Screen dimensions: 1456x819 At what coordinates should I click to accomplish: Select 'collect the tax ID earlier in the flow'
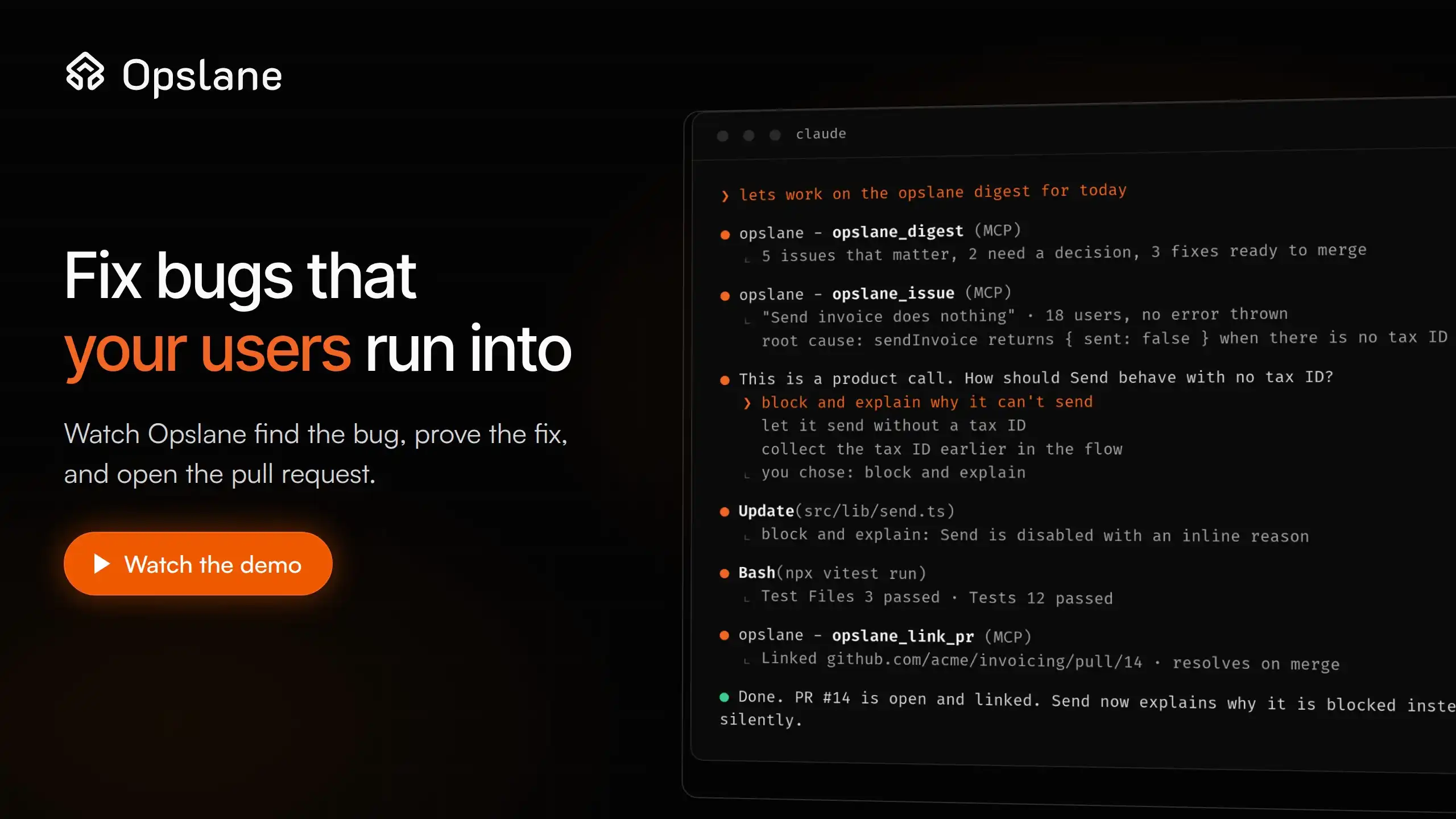point(942,449)
